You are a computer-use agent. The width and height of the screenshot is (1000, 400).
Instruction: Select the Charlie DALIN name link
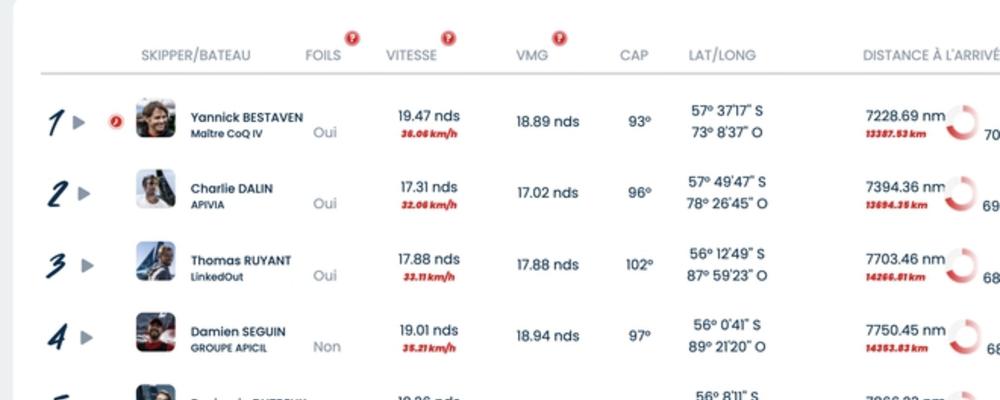click(231, 188)
